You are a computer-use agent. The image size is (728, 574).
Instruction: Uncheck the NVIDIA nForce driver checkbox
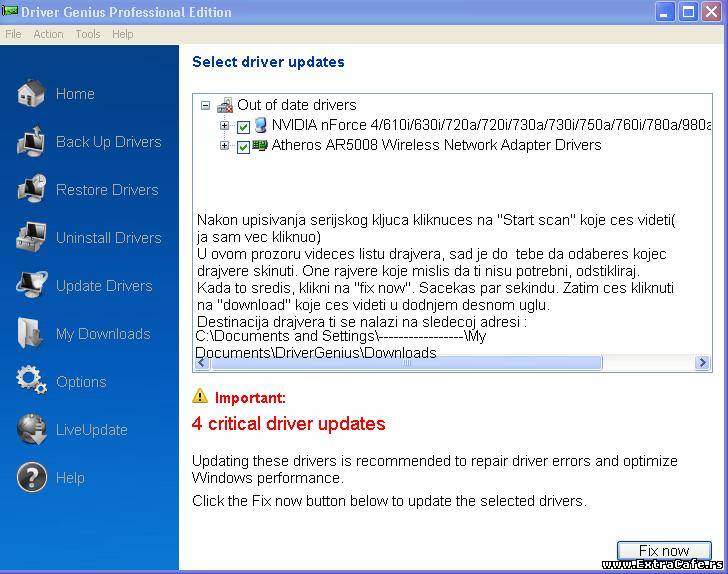click(243, 127)
